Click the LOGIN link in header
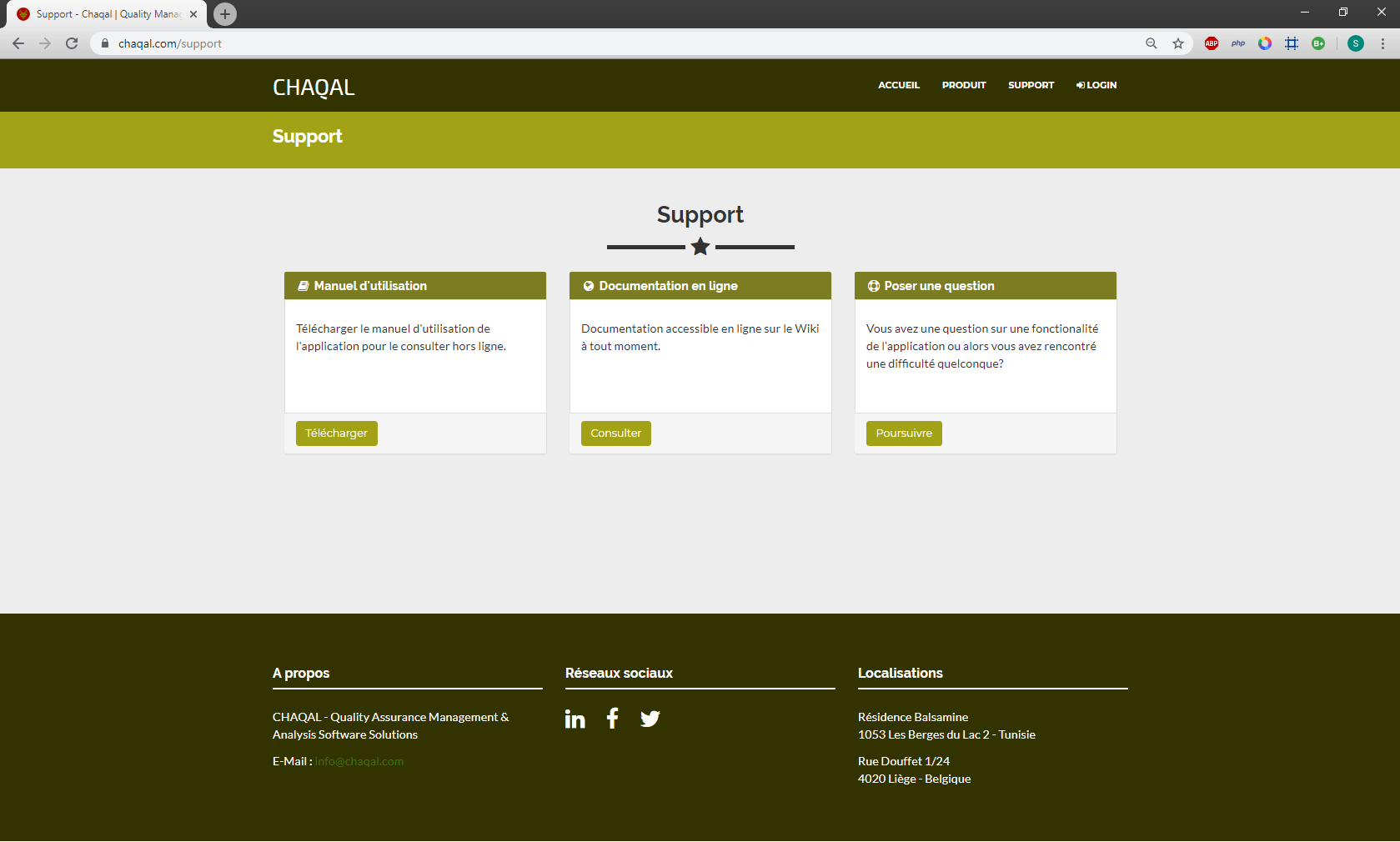Screen dimensions: 1400x842 pyautogui.click(x=1096, y=85)
